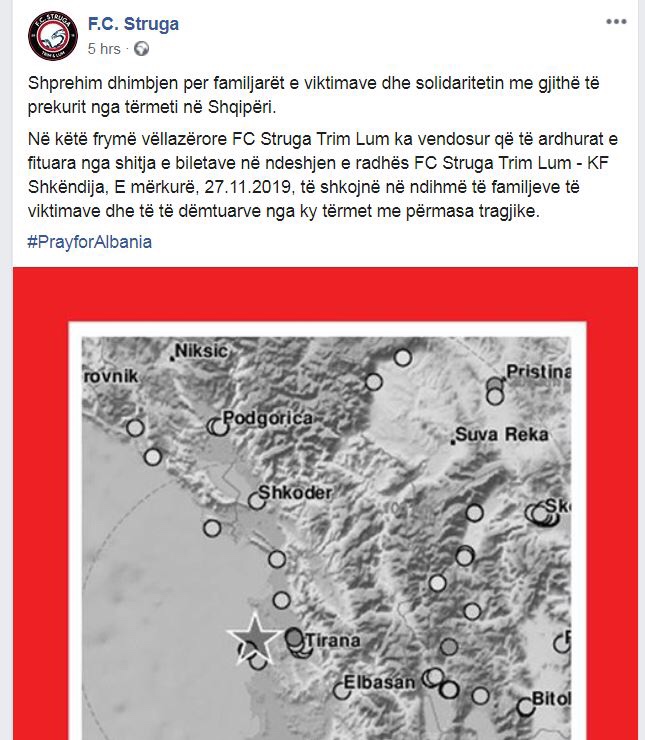Click the circle marker touching Shkoder label
645x740 pixels.
click(x=257, y=501)
